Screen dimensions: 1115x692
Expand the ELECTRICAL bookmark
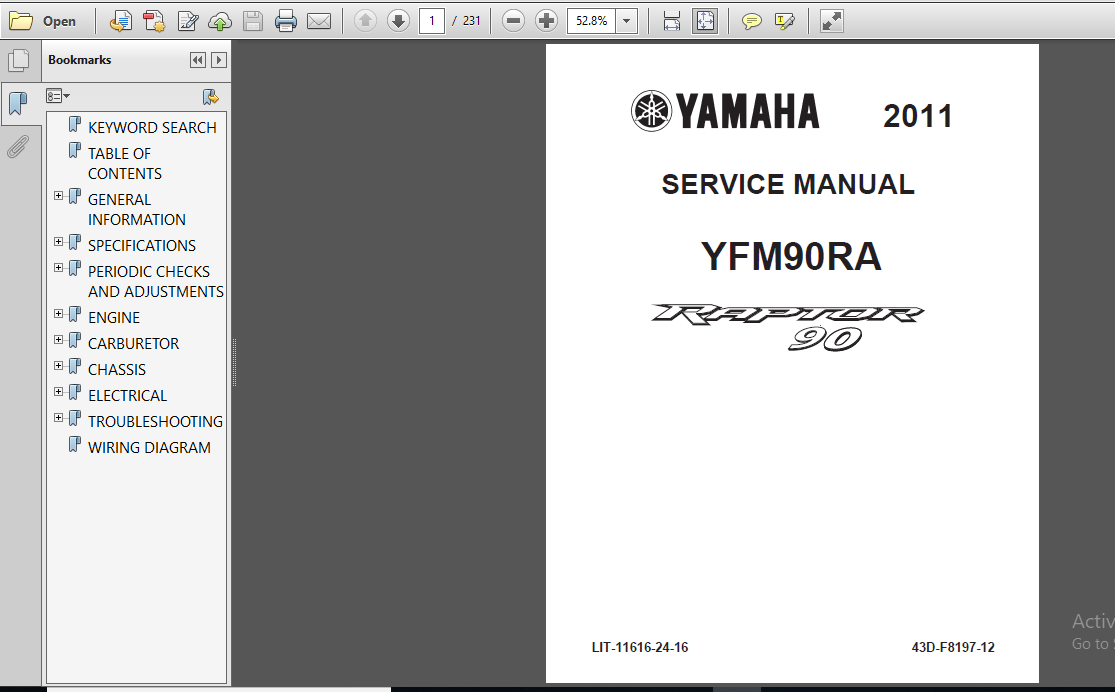pos(58,392)
